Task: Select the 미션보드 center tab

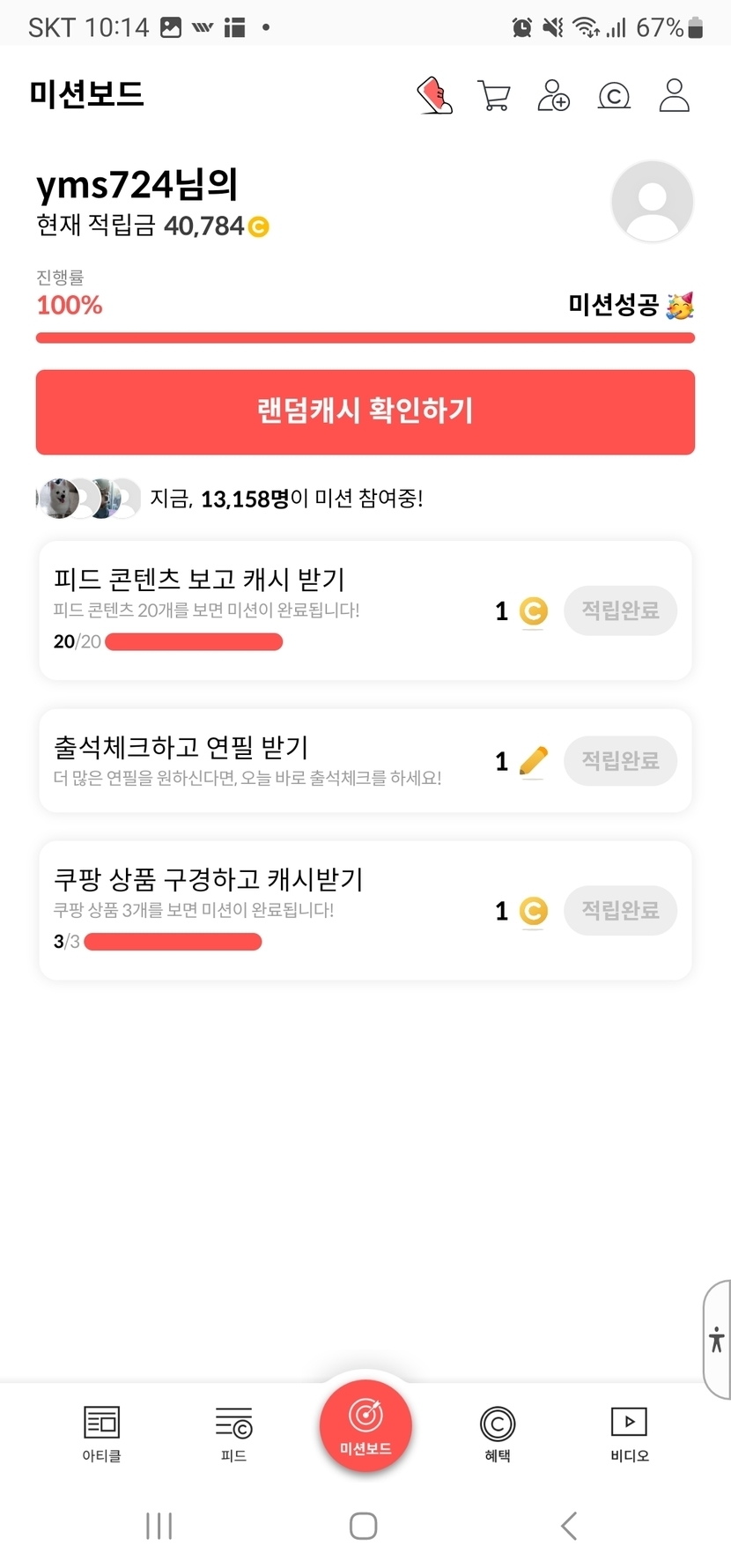Action: [x=365, y=1424]
